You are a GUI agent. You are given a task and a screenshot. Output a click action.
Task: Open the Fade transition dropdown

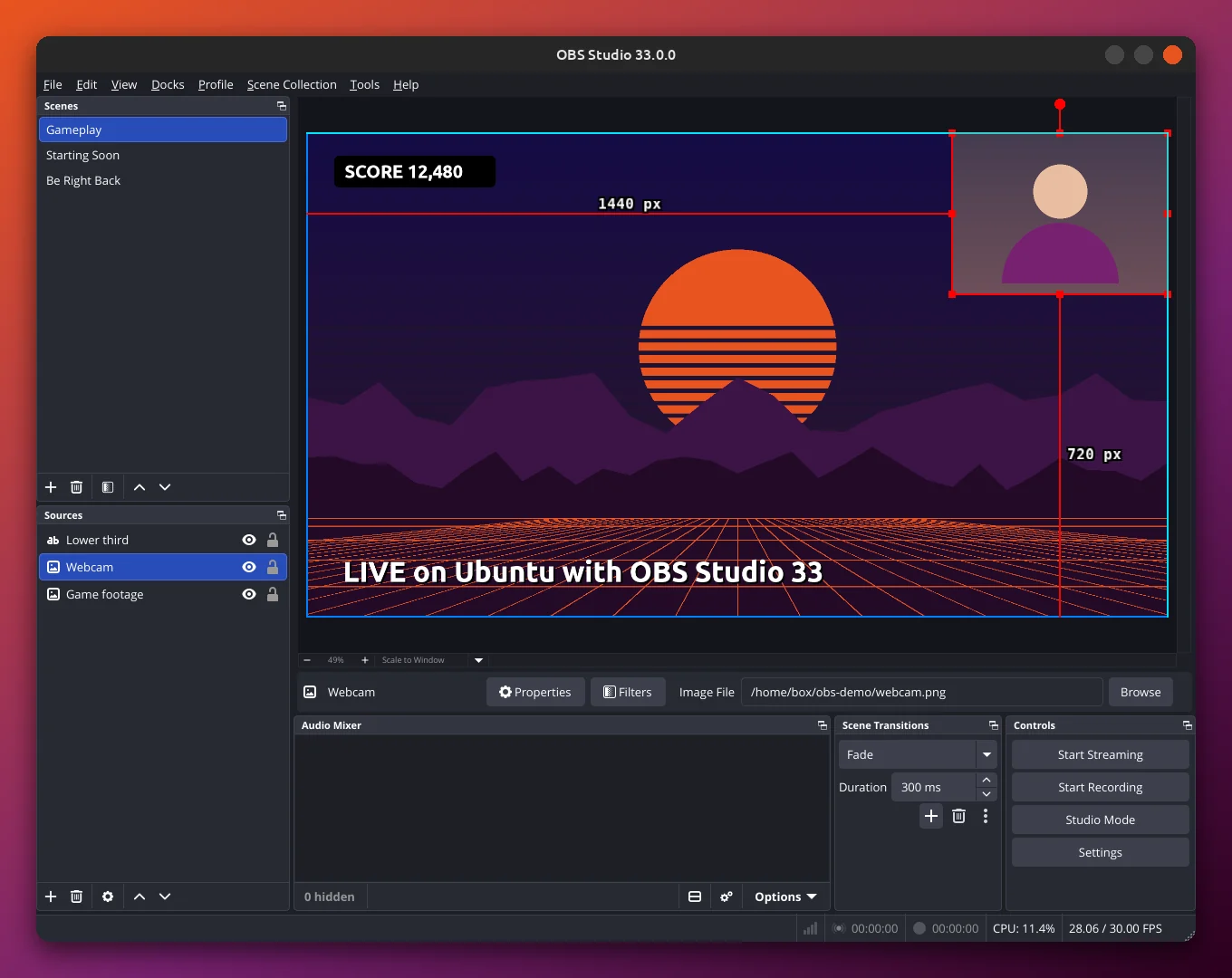918,754
